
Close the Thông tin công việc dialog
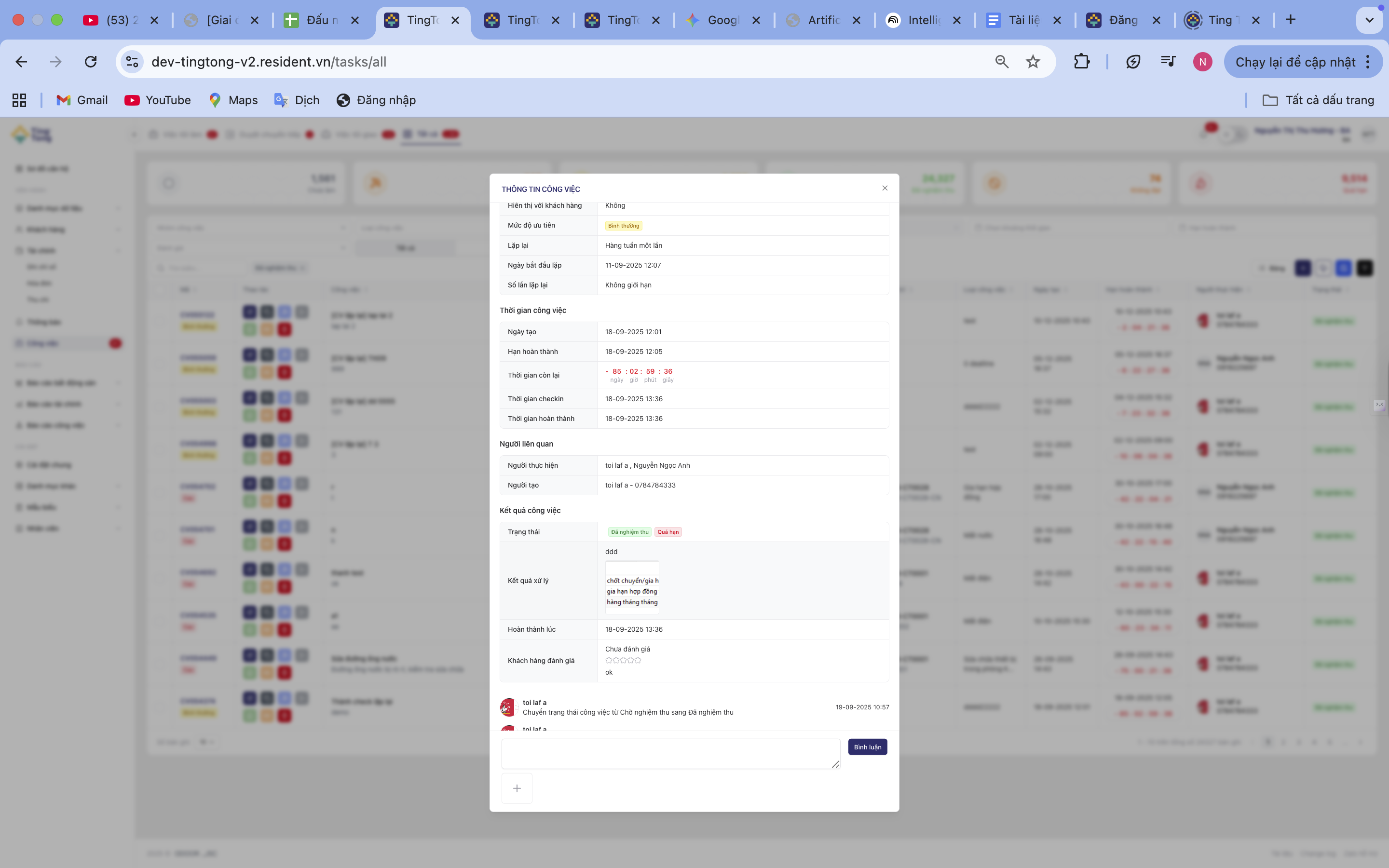click(x=885, y=188)
